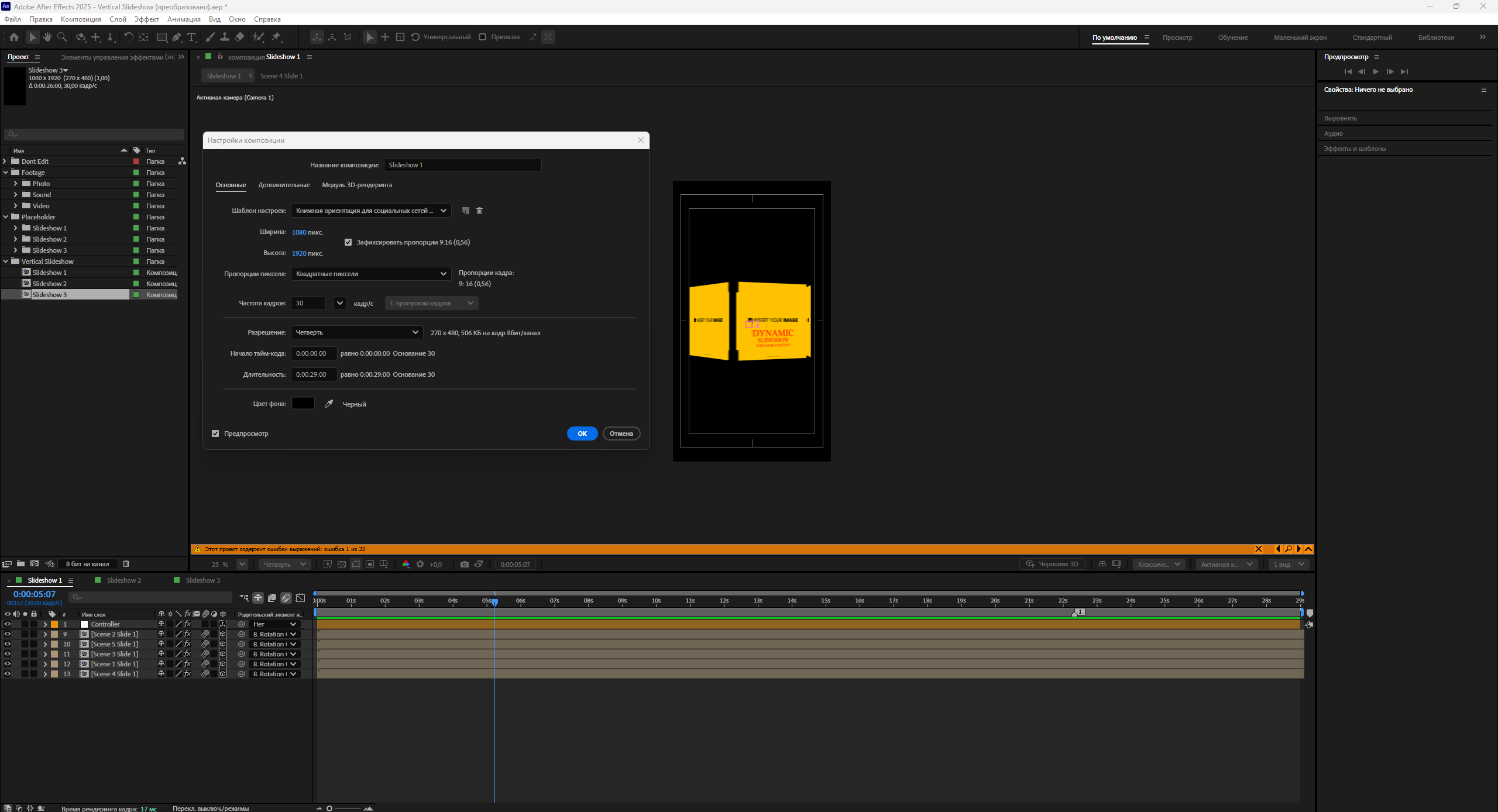This screenshot has height=812, width=1498.
Task: Click the OK button
Action: pyautogui.click(x=582, y=433)
